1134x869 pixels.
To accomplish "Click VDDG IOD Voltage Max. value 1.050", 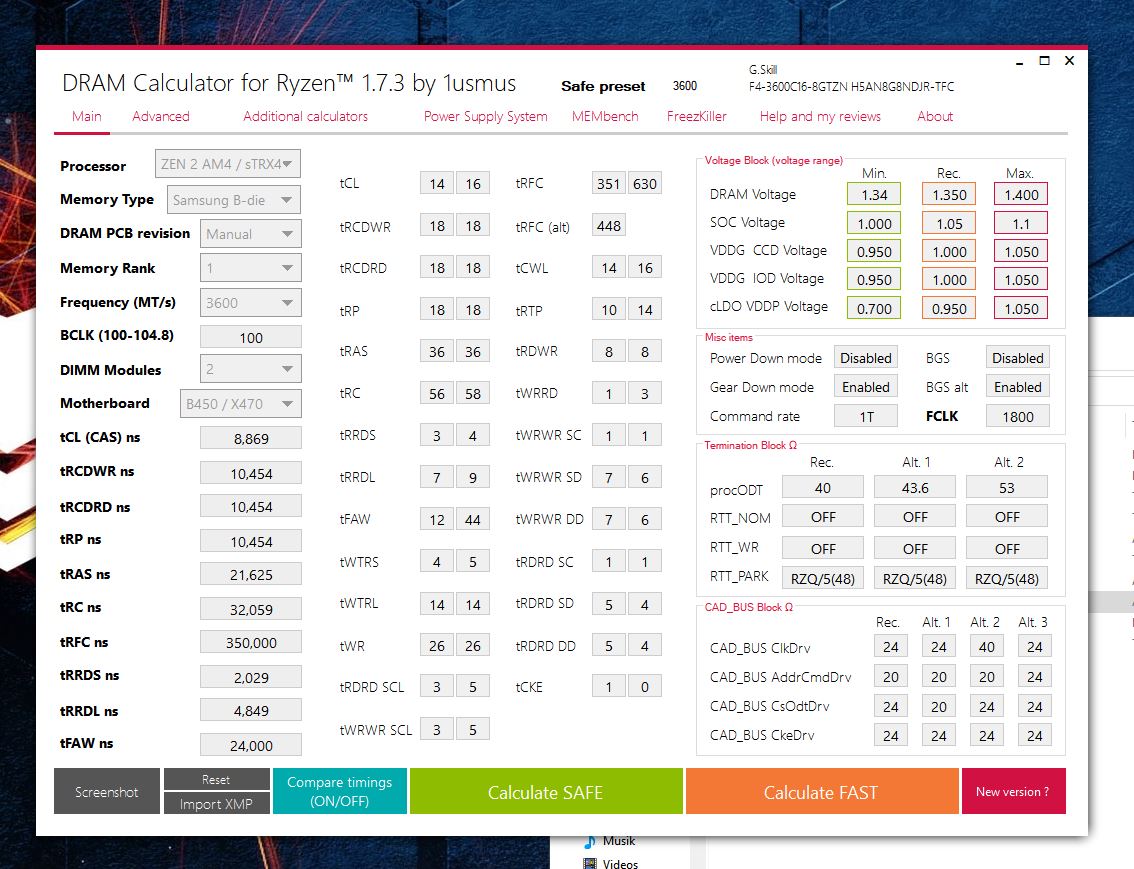I will pos(1020,280).
